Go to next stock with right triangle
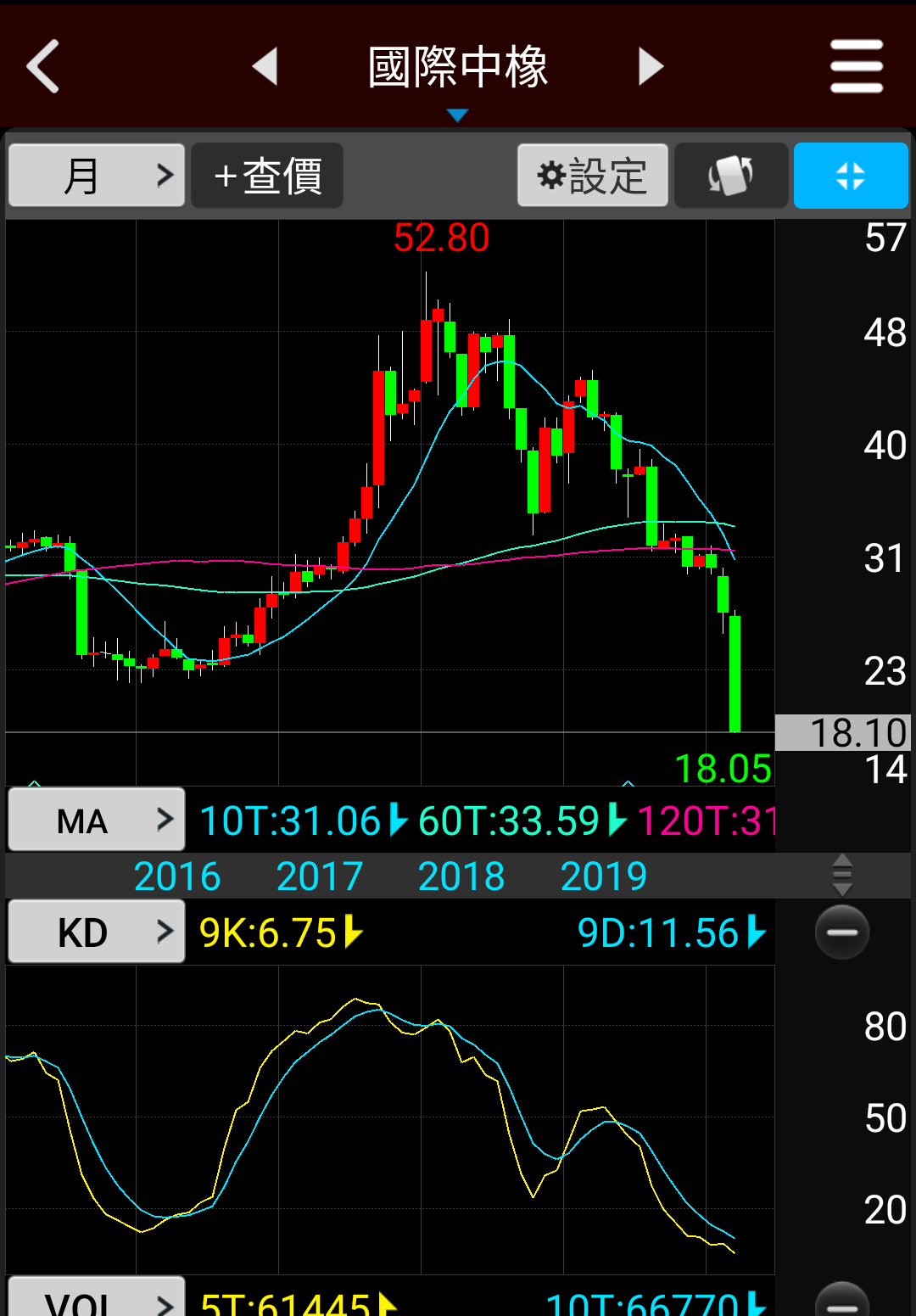 coord(651,66)
